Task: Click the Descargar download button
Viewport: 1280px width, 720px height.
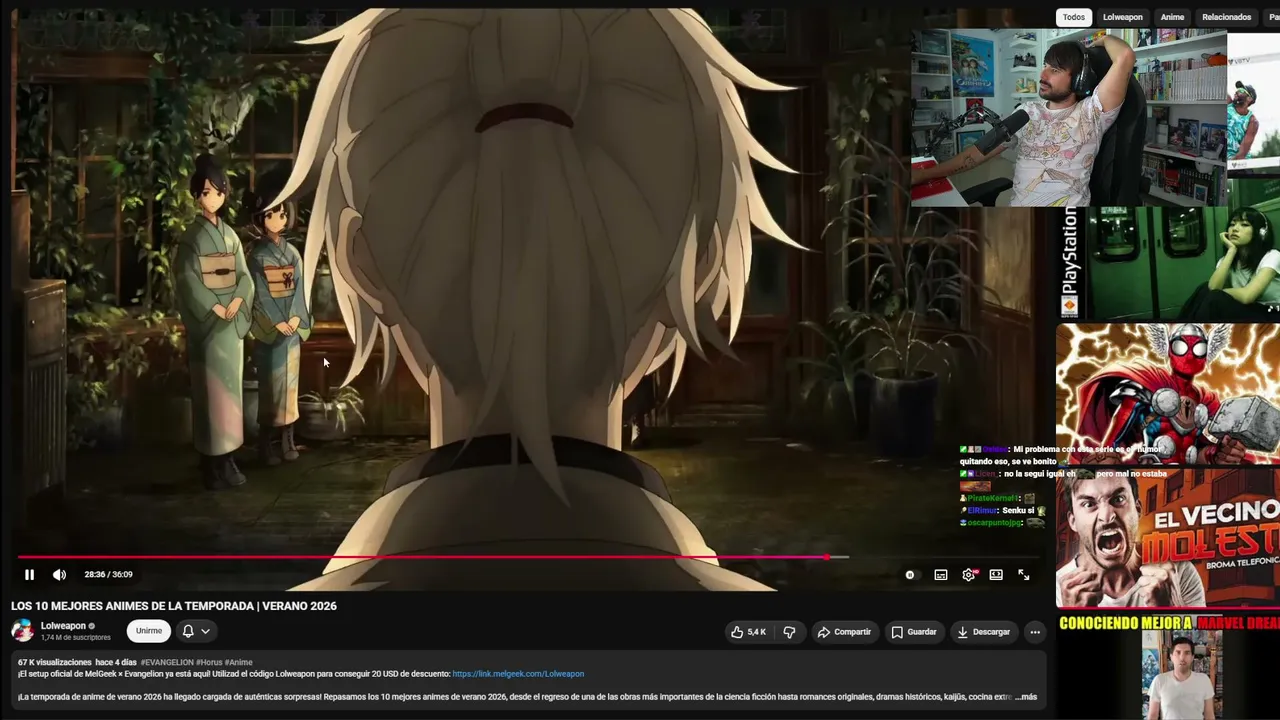Action: (x=983, y=632)
